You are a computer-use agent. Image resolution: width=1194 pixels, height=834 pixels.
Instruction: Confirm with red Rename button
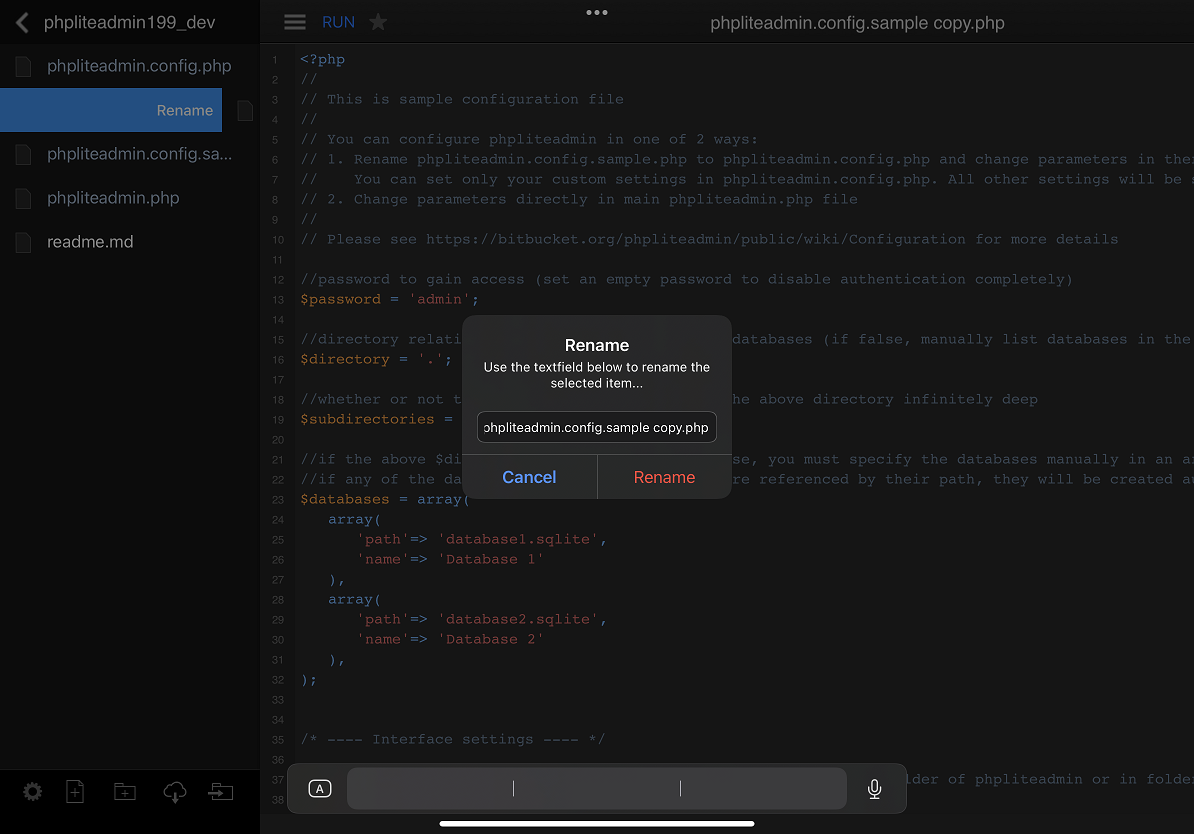point(664,477)
